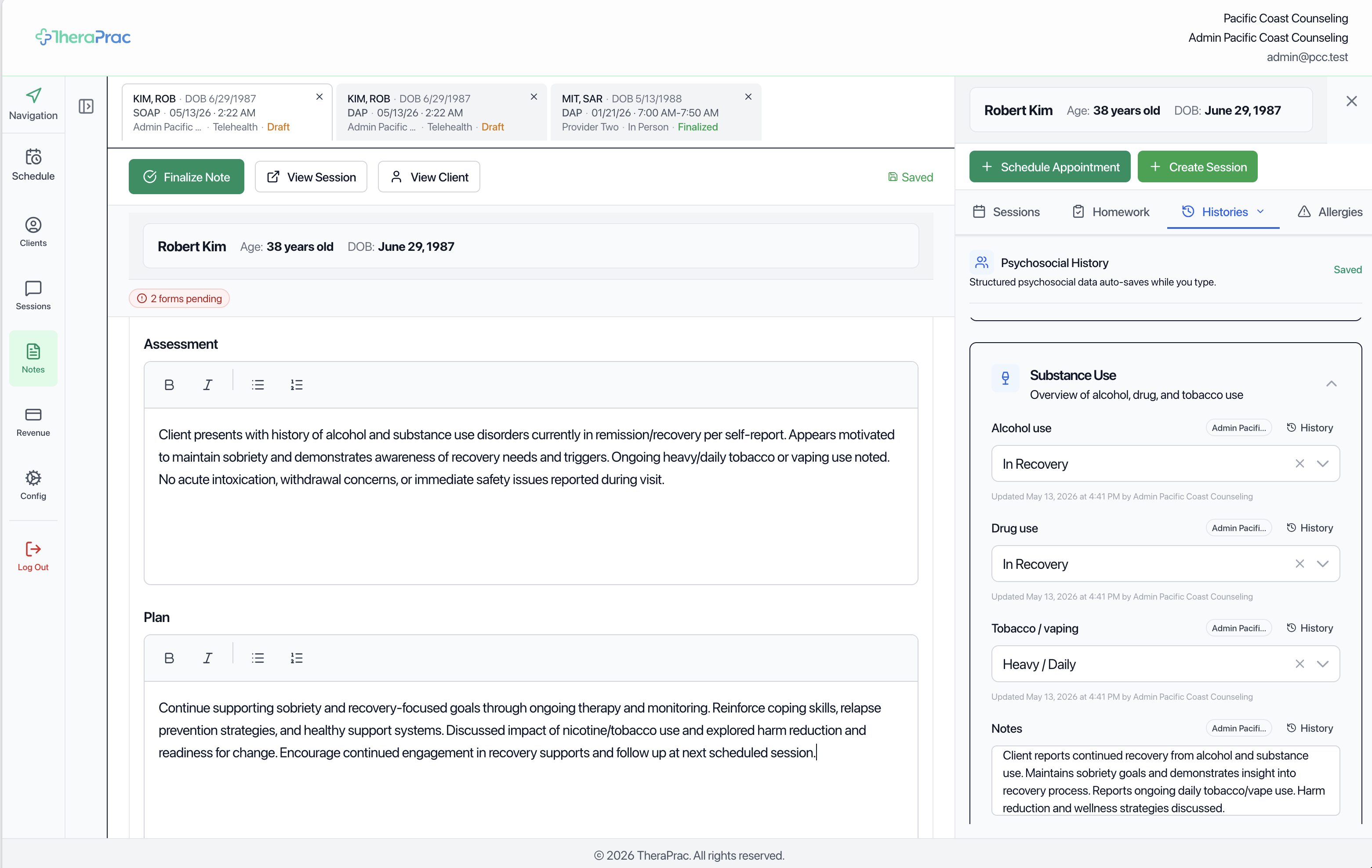Collapse the Substance Use section
The width and height of the screenshot is (1372, 868).
[x=1332, y=384]
